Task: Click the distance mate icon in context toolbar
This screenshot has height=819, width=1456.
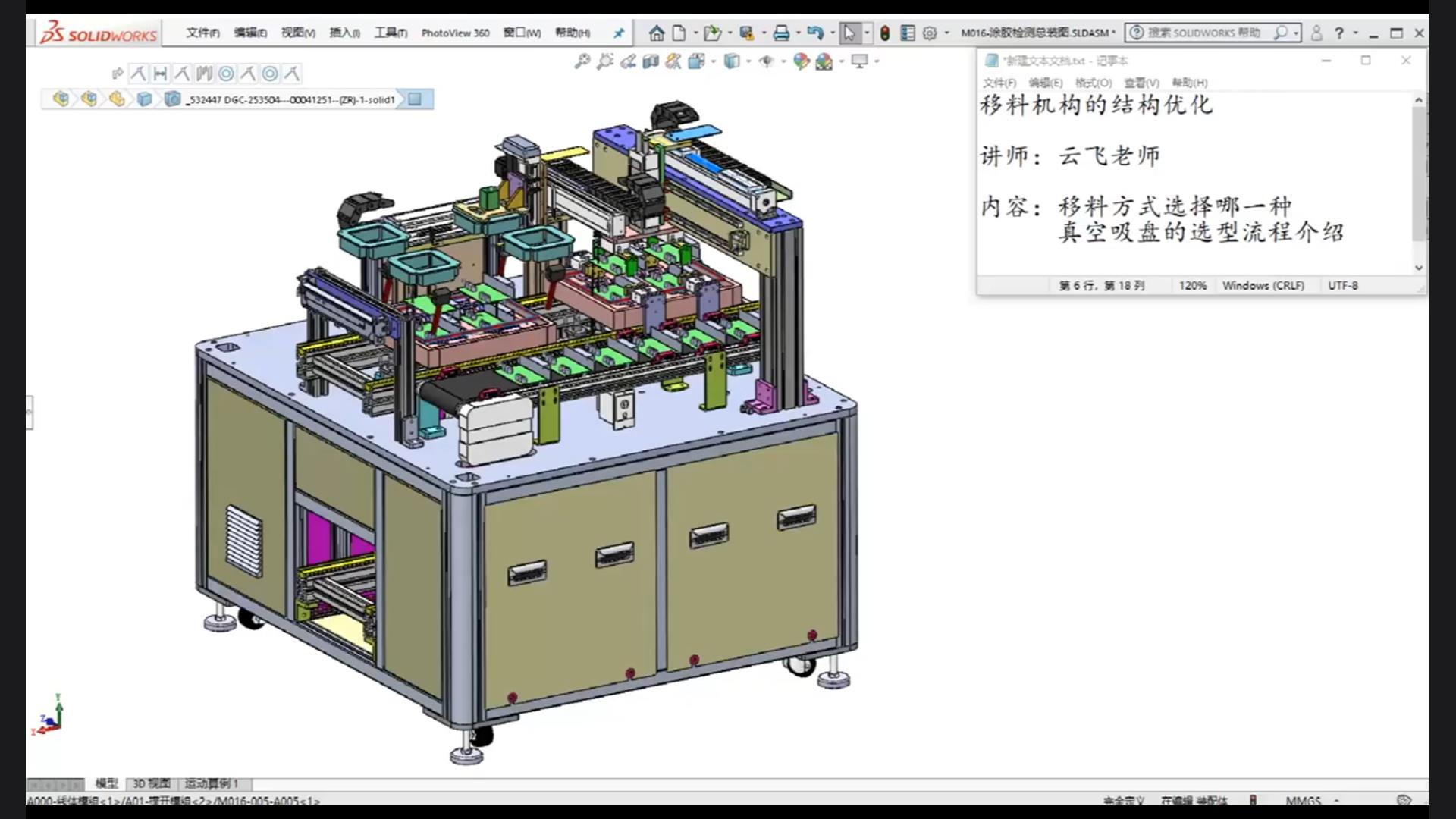Action: [160, 74]
